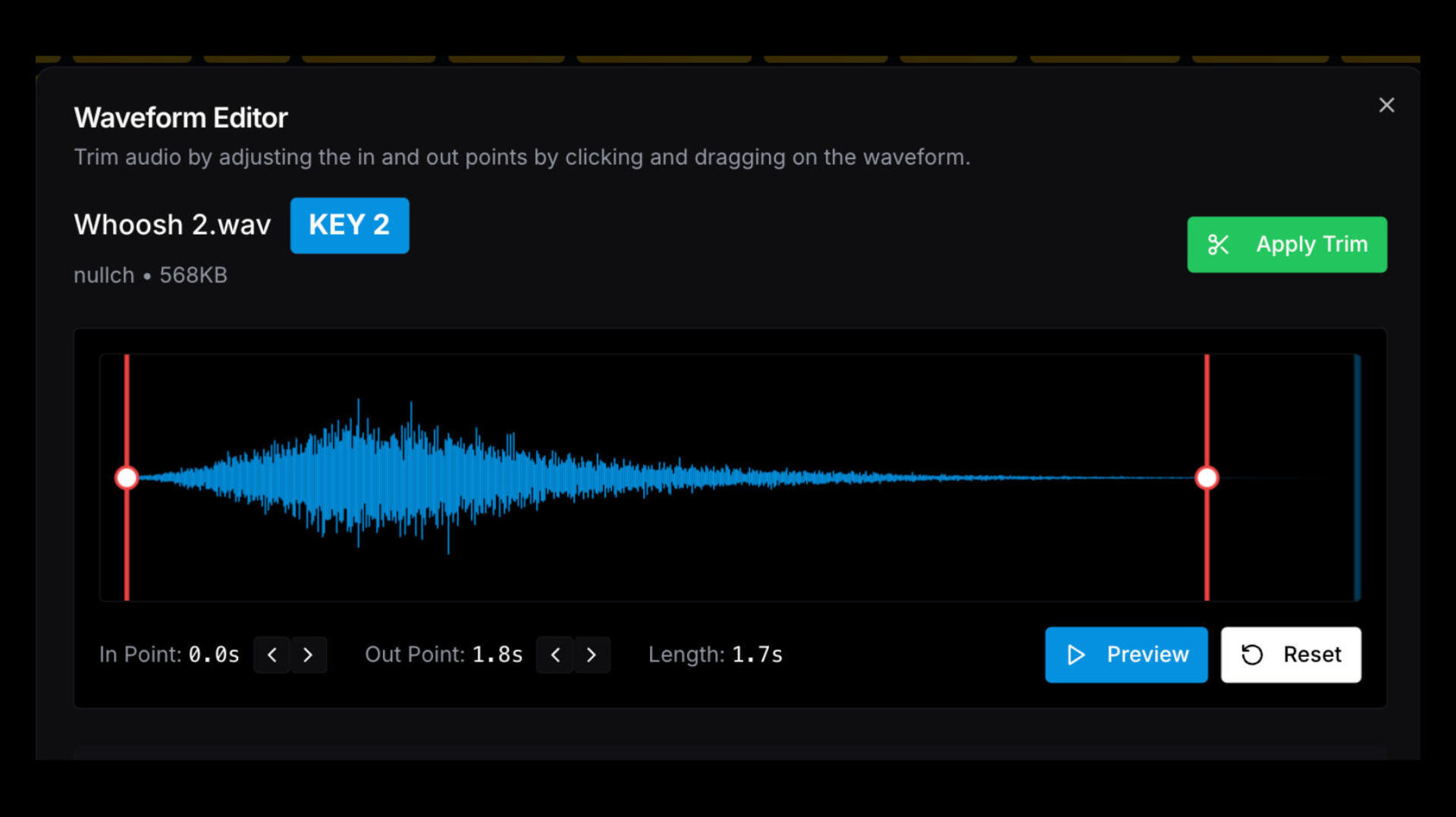The image size is (1456, 817).
Task: Click the Whoosh 2.wav file name
Action: click(172, 225)
